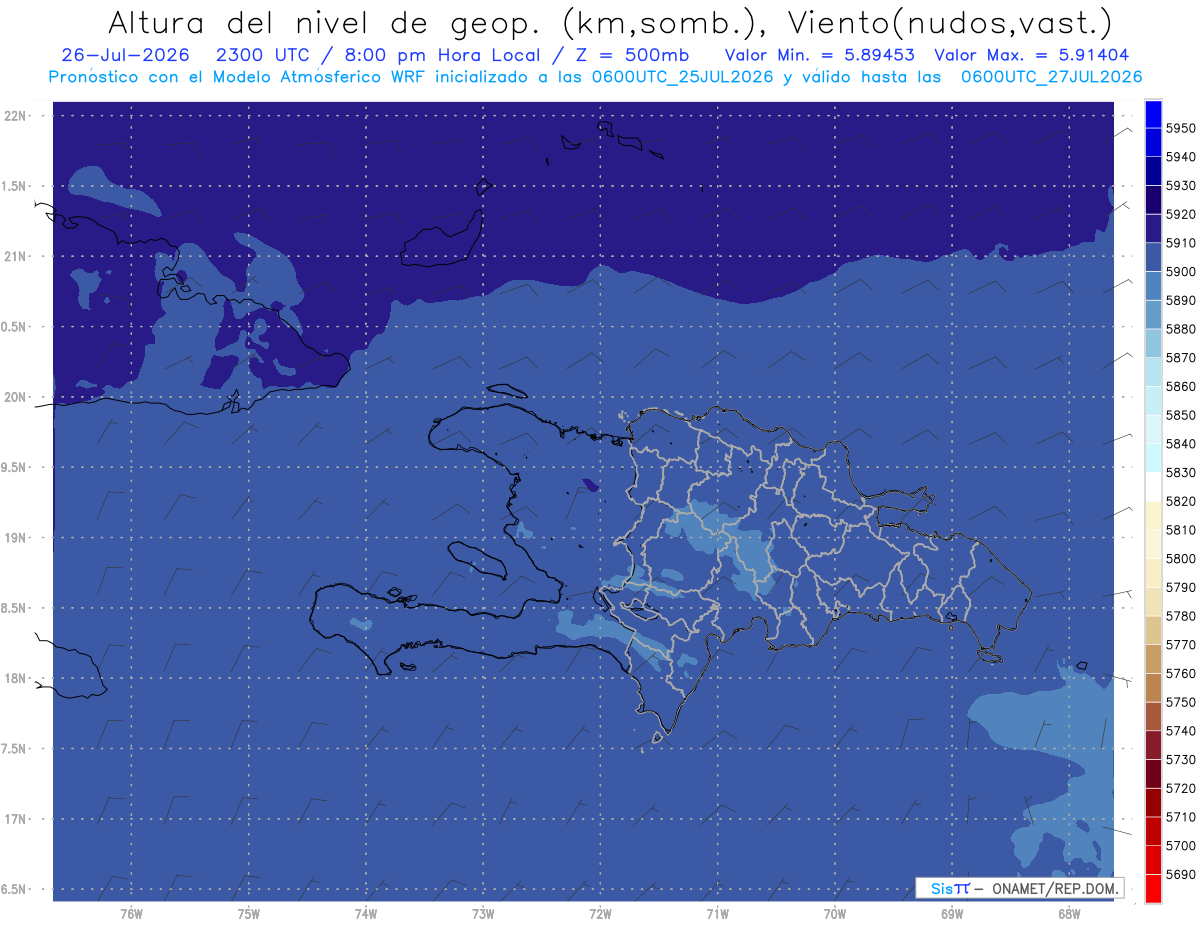1200x927 pixels.
Task: Click the "8:00 pm Hora Local" text
Action: pos(444,55)
